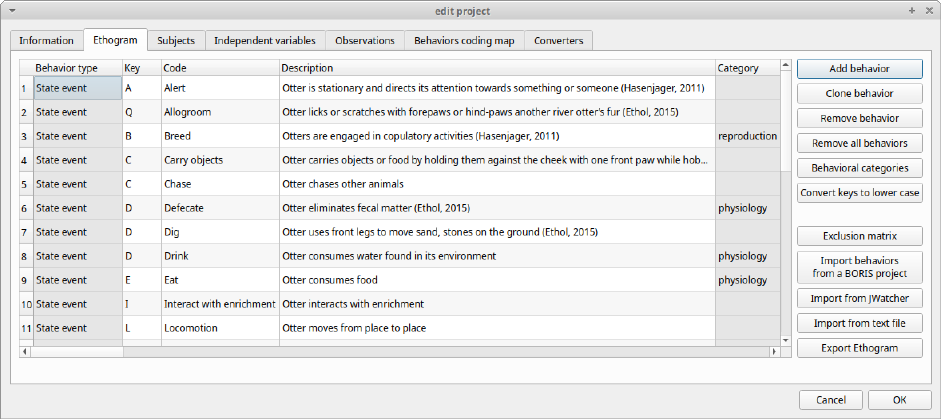The height and width of the screenshot is (419, 941).
Task: Confirm the dialog with OK
Action: click(899, 400)
